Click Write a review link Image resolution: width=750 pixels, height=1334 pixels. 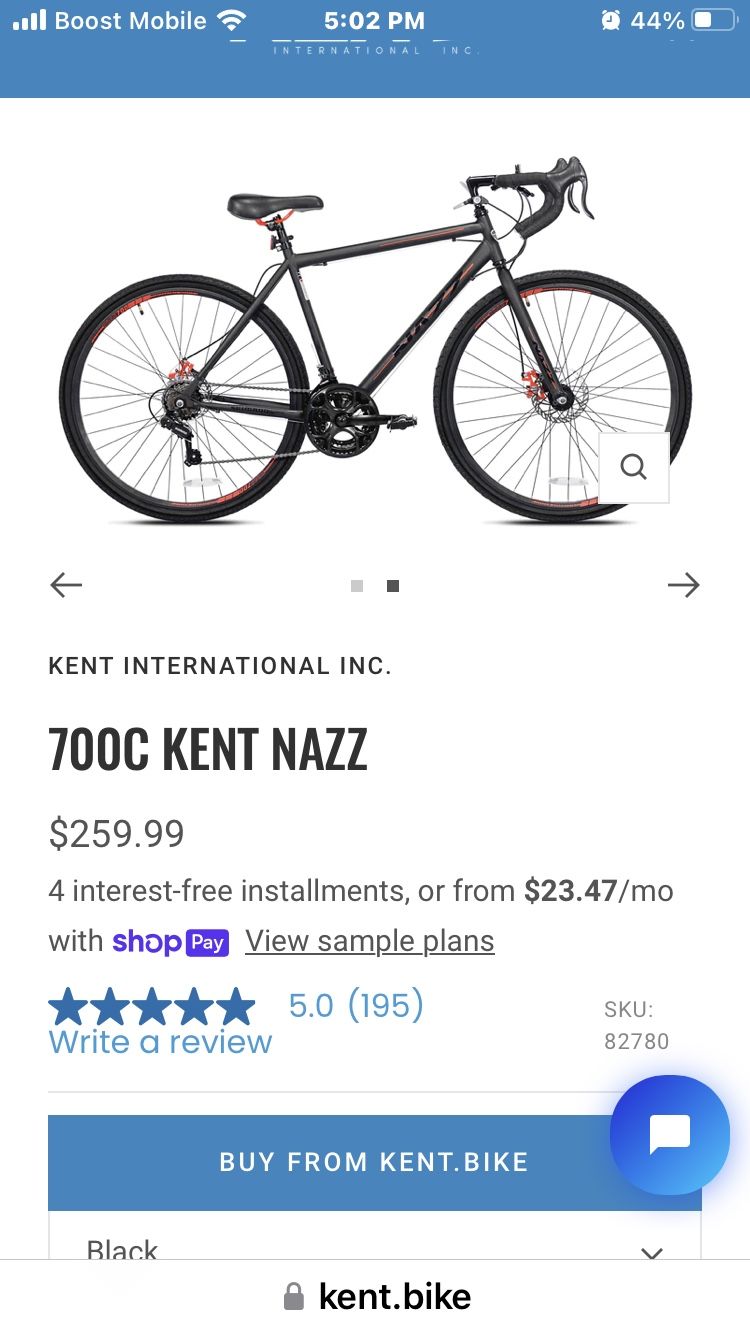point(160,1042)
